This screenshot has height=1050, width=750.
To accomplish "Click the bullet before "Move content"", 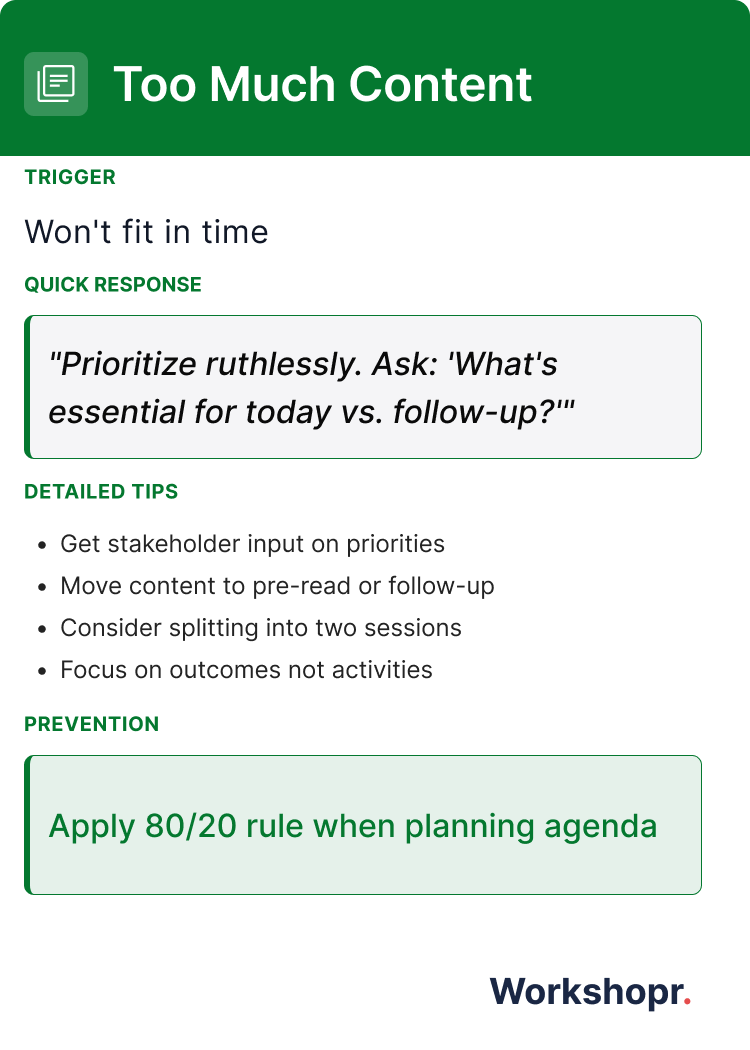I will (41, 588).
